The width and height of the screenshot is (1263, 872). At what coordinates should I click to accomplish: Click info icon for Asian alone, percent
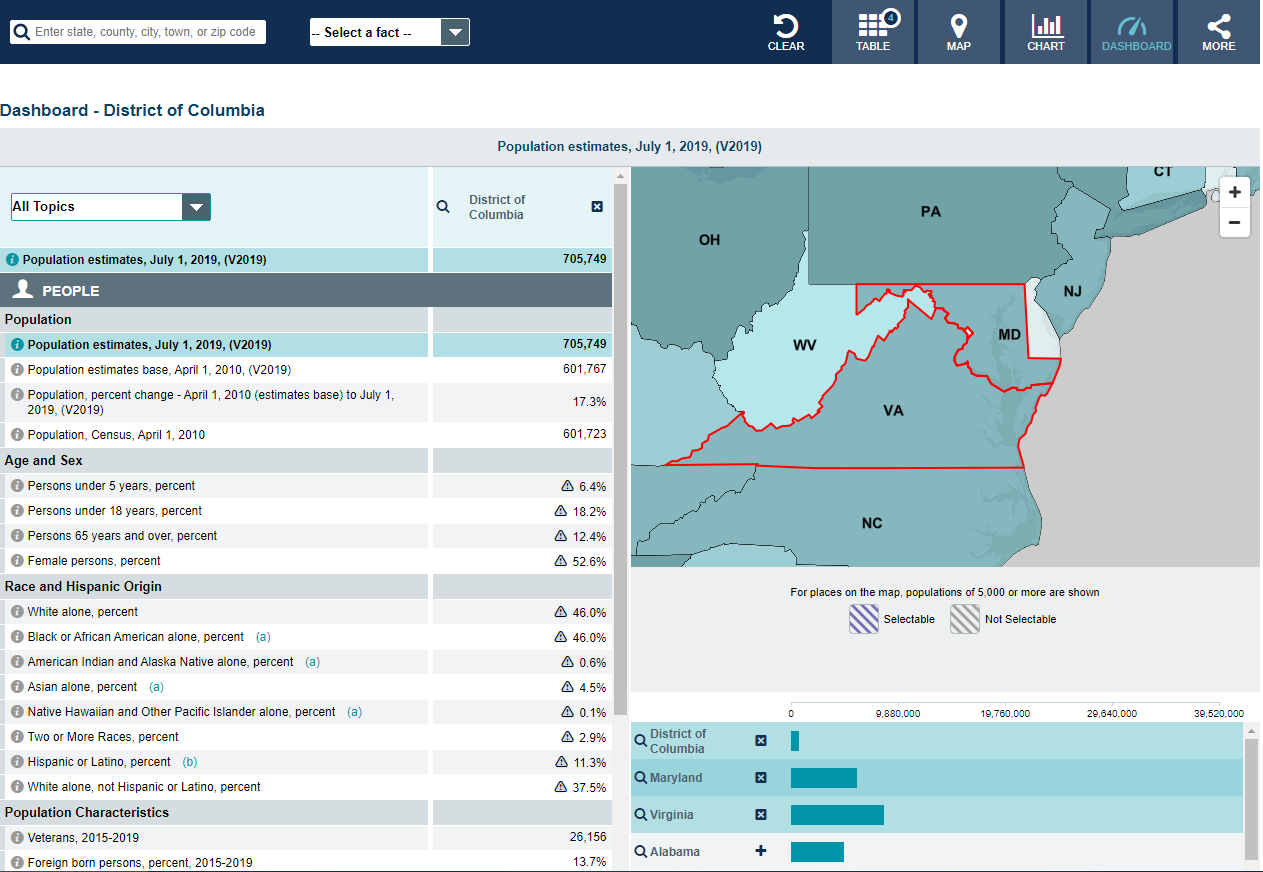(17, 687)
